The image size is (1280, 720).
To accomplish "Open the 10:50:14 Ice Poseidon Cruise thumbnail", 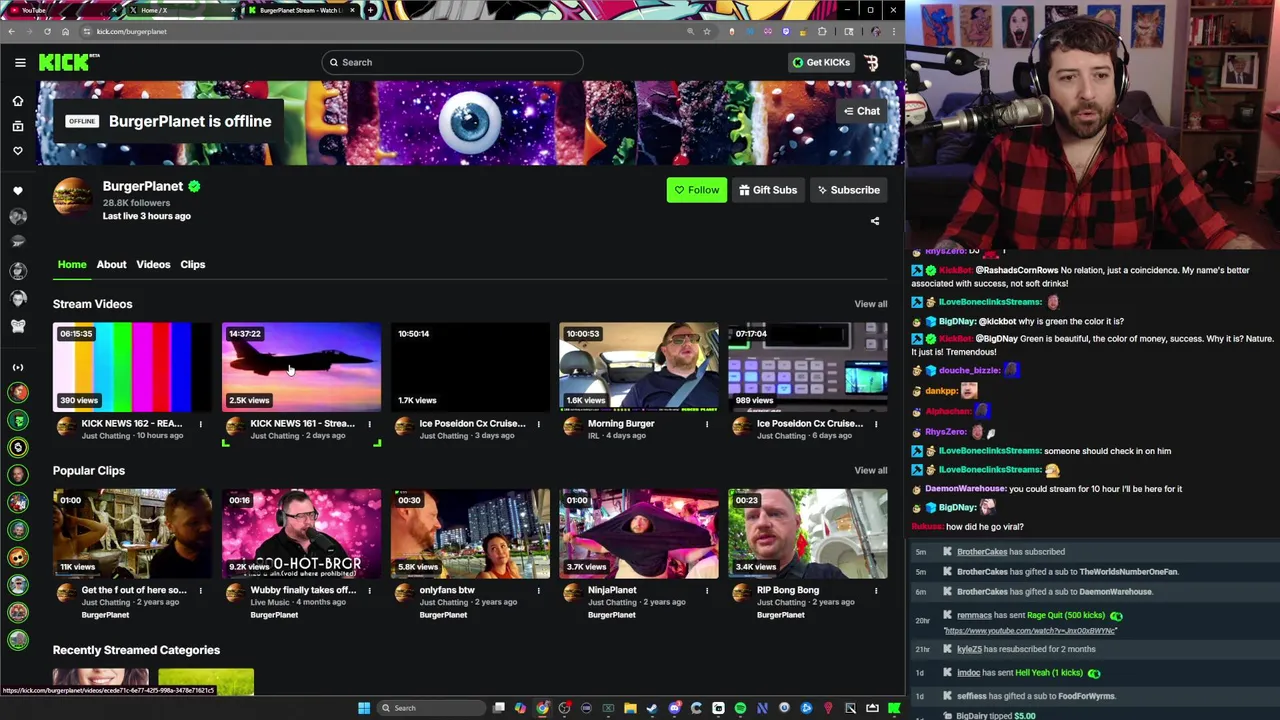I will pyautogui.click(x=470, y=367).
